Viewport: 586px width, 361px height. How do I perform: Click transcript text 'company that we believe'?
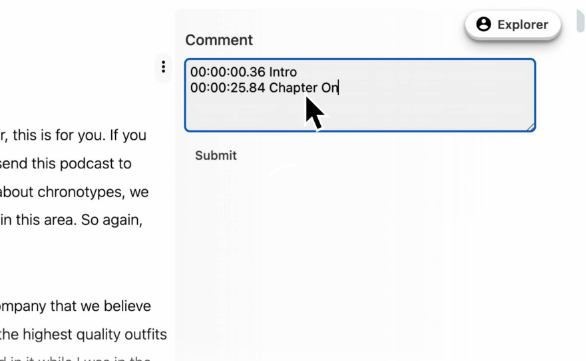(75, 306)
